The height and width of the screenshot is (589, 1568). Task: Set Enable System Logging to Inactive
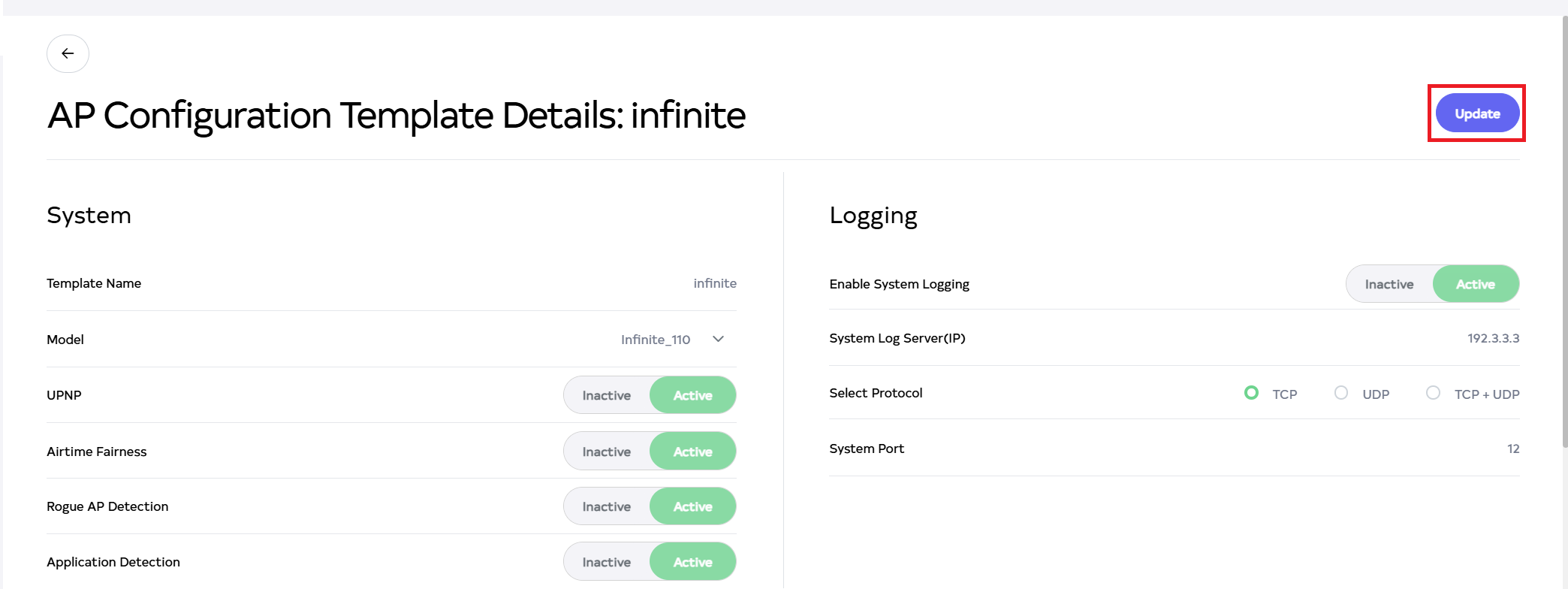1389,284
